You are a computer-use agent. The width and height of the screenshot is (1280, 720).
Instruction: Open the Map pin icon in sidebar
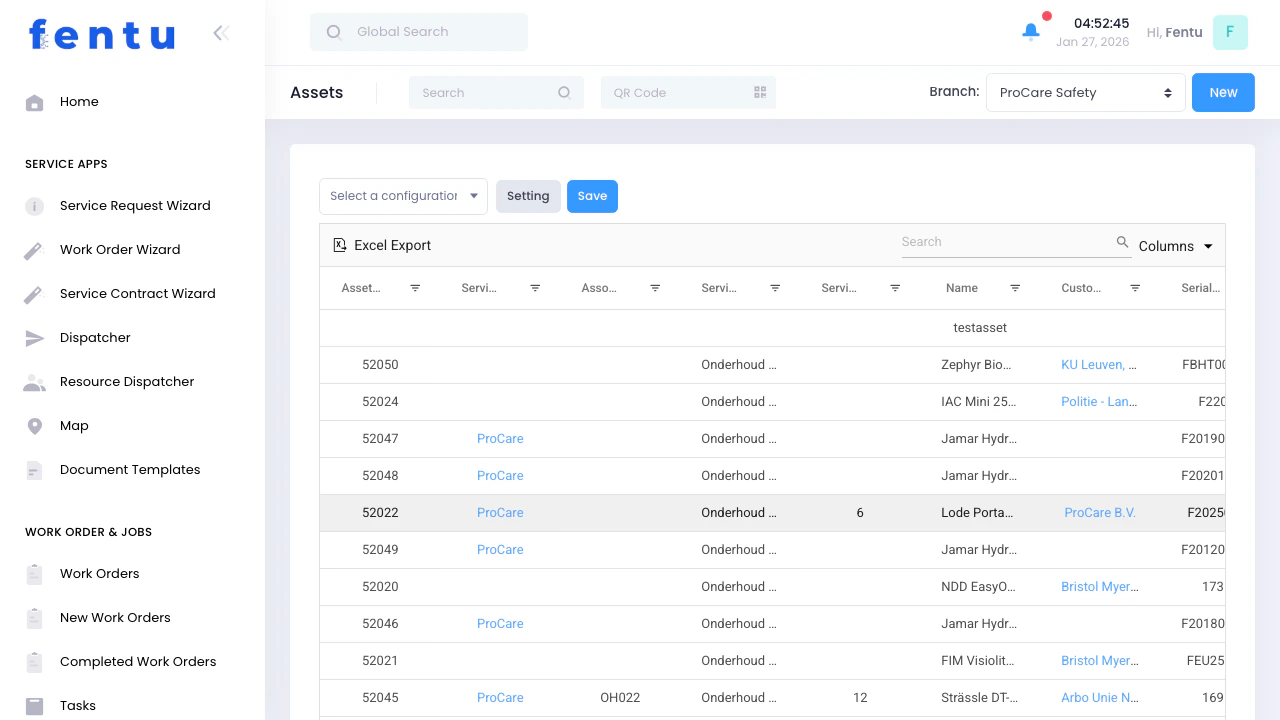tap(34, 425)
